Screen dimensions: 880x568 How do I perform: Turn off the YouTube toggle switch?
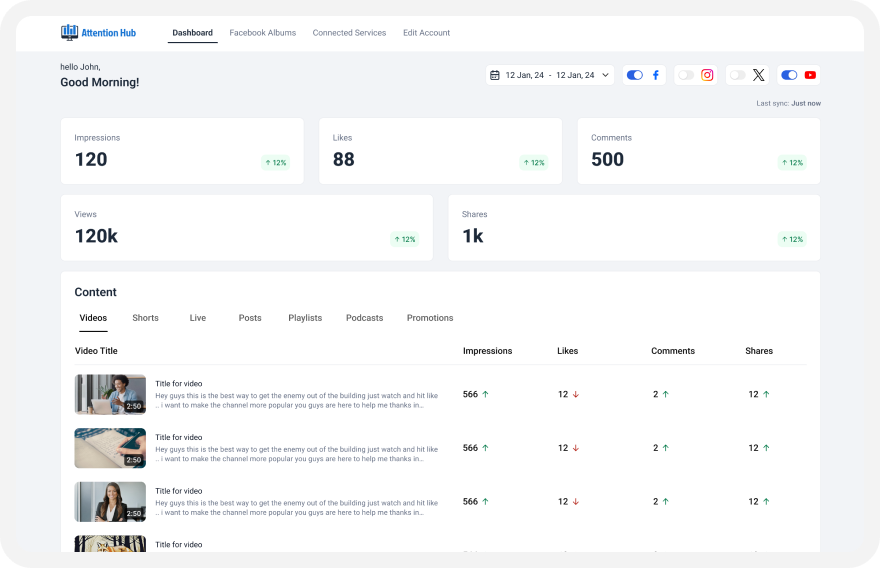pyautogui.click(x=789, y=75)
